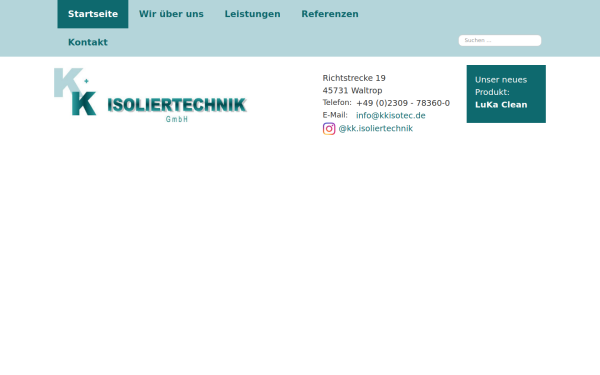The height and width of the screenshot is (375, 600).
Task: Select the text 45731 Waltrop
Action: pyautogui.click(x=352, y=91)
